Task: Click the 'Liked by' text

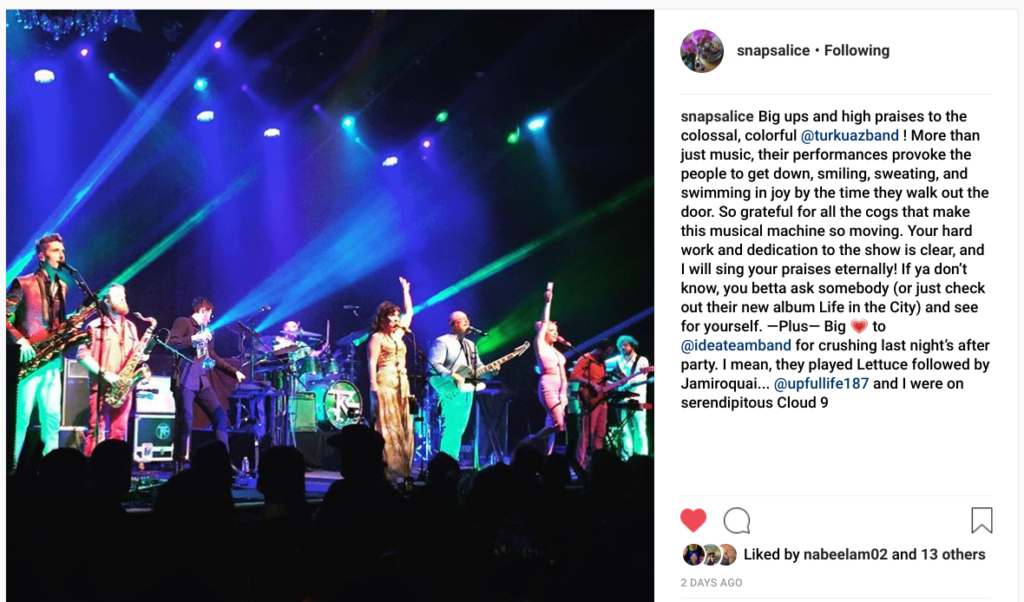Action: coord(771,554)
